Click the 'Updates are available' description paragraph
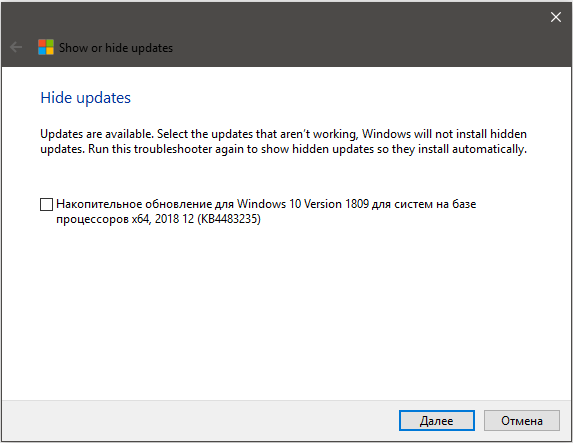 284,141
